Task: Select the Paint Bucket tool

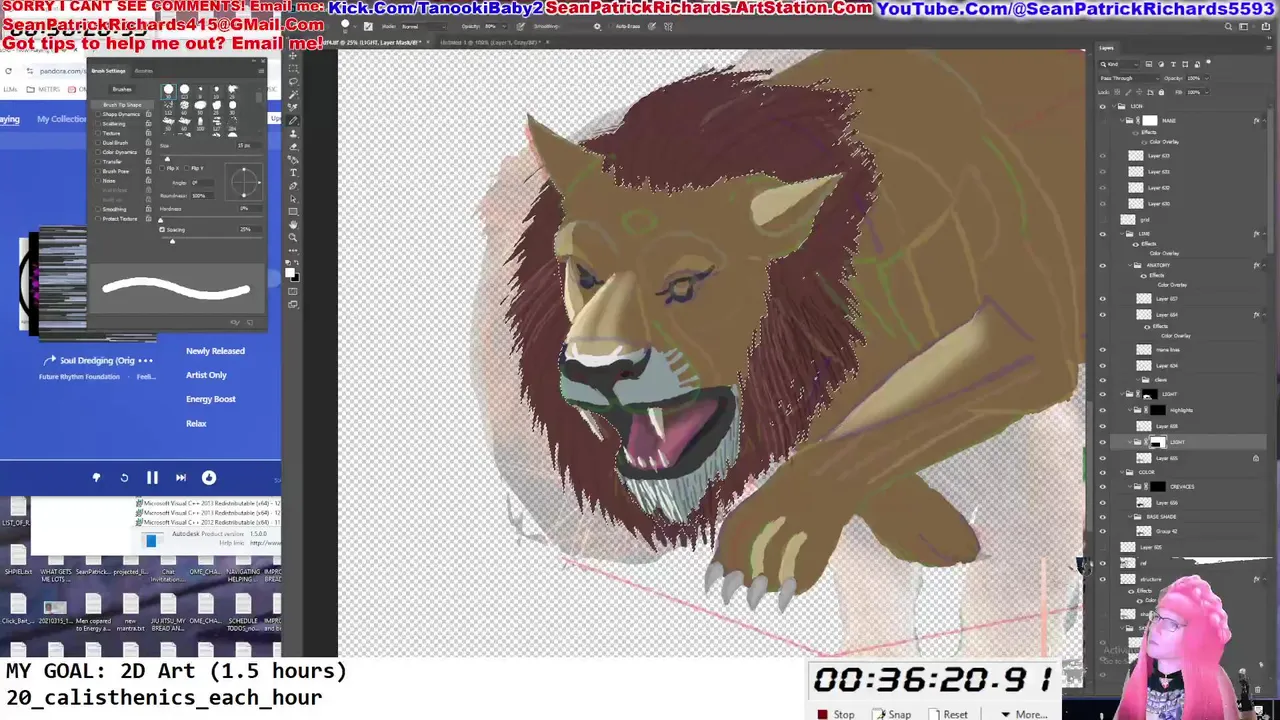Action: point(294,159)
